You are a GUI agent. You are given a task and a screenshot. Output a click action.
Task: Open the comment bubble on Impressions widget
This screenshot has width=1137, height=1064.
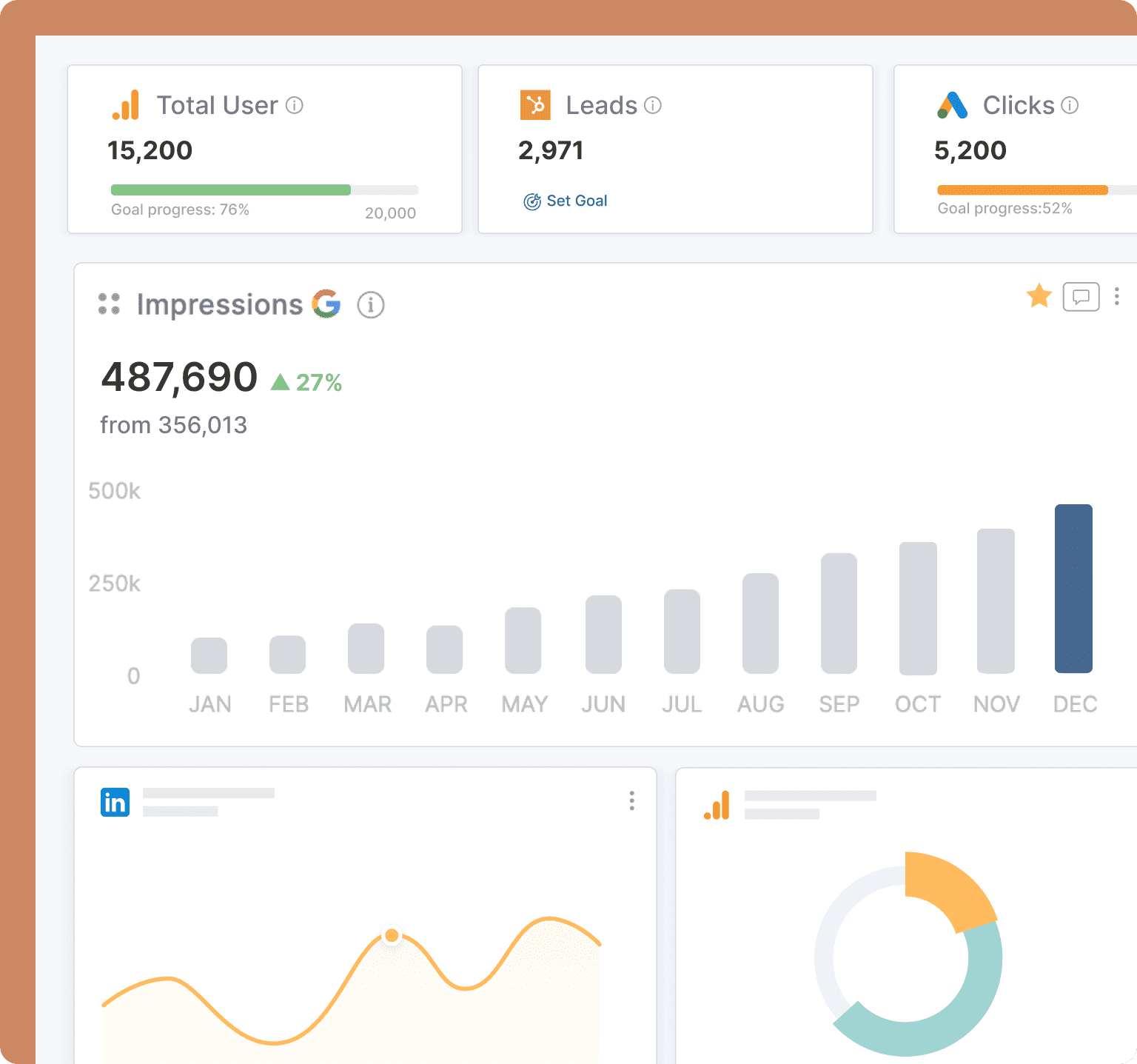[1080, 297]
